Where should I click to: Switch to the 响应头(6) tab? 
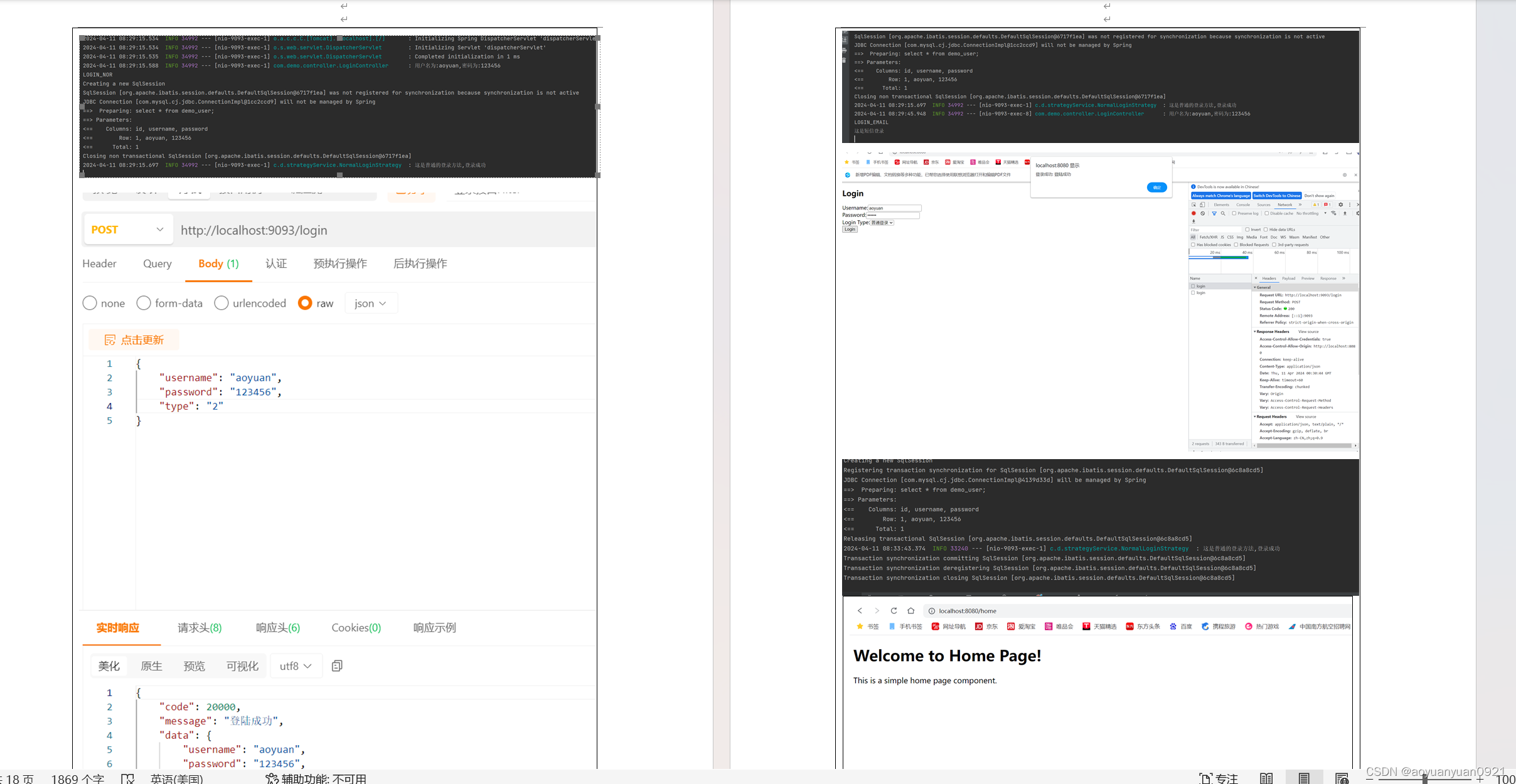tap(278, 628)
